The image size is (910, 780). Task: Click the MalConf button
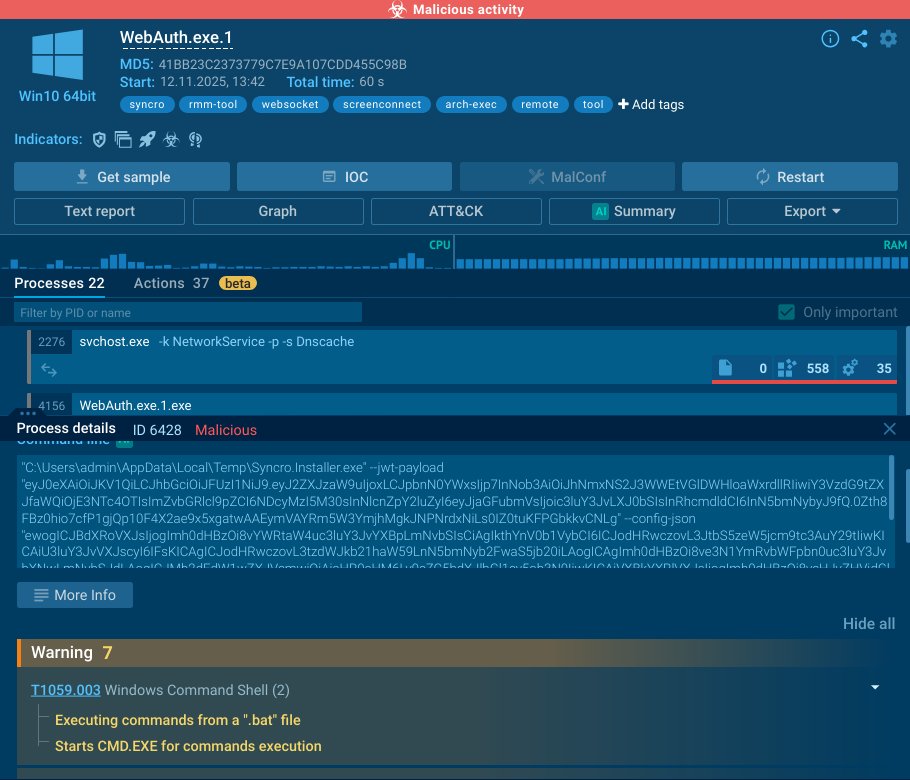click(567, 176)
